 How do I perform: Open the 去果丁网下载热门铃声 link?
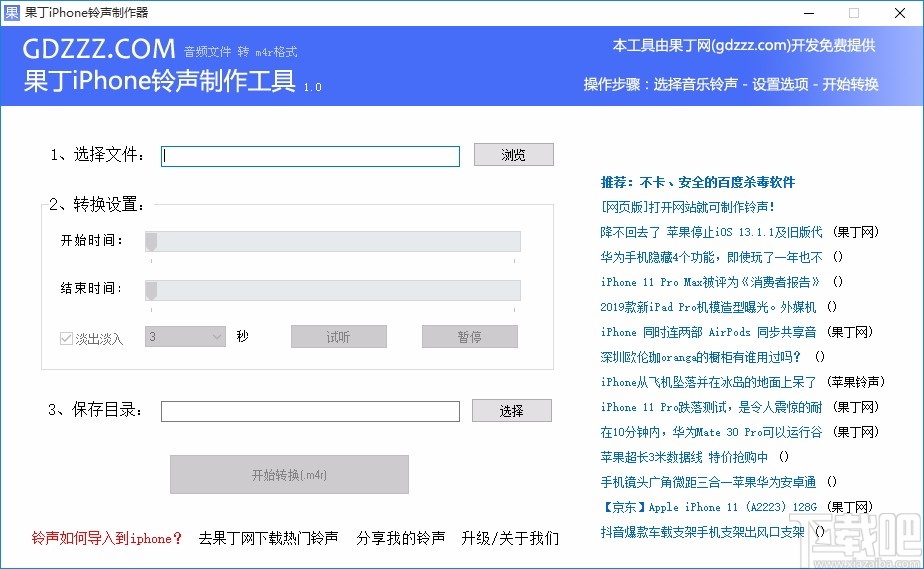coord(269,538)
